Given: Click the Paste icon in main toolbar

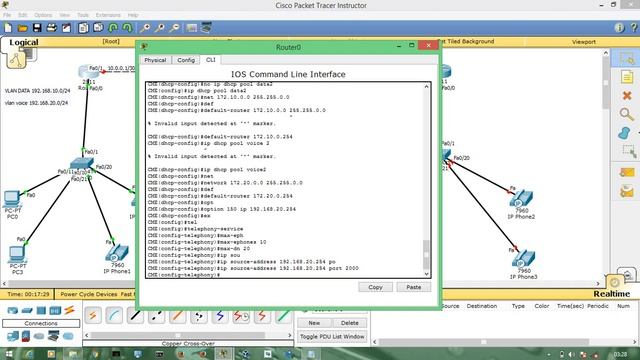Looking at the screenshot, I should [x=98, y=28].
